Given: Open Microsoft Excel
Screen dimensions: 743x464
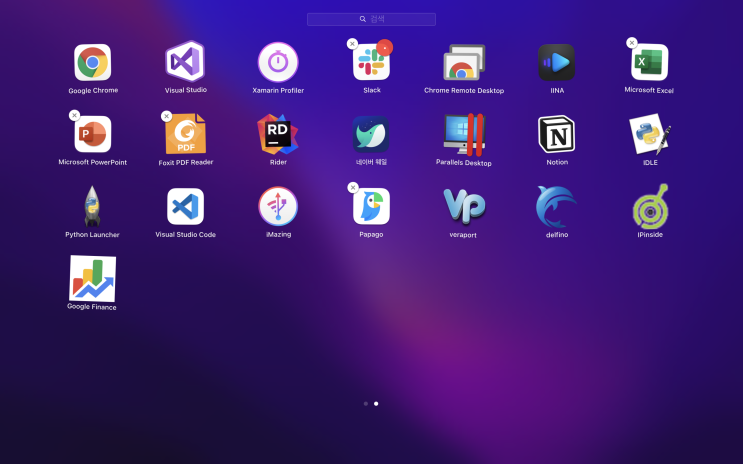Looking at the screenshot, I should [650, 62].
